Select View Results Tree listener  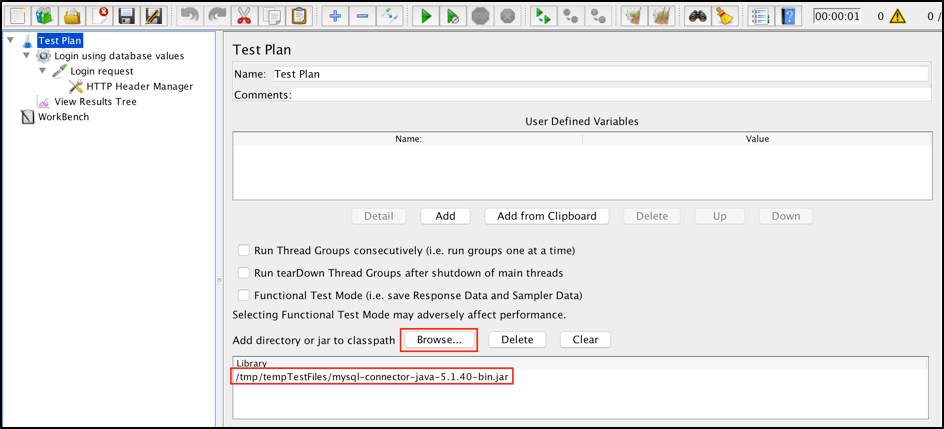(95, 102)
